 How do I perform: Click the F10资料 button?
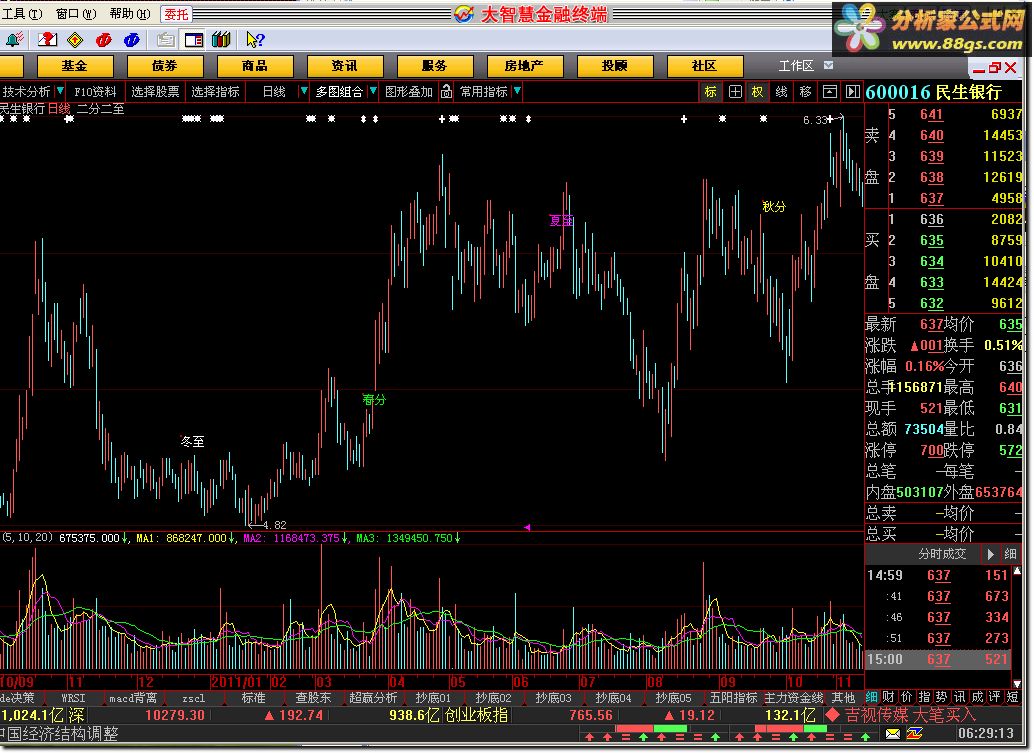95,92
